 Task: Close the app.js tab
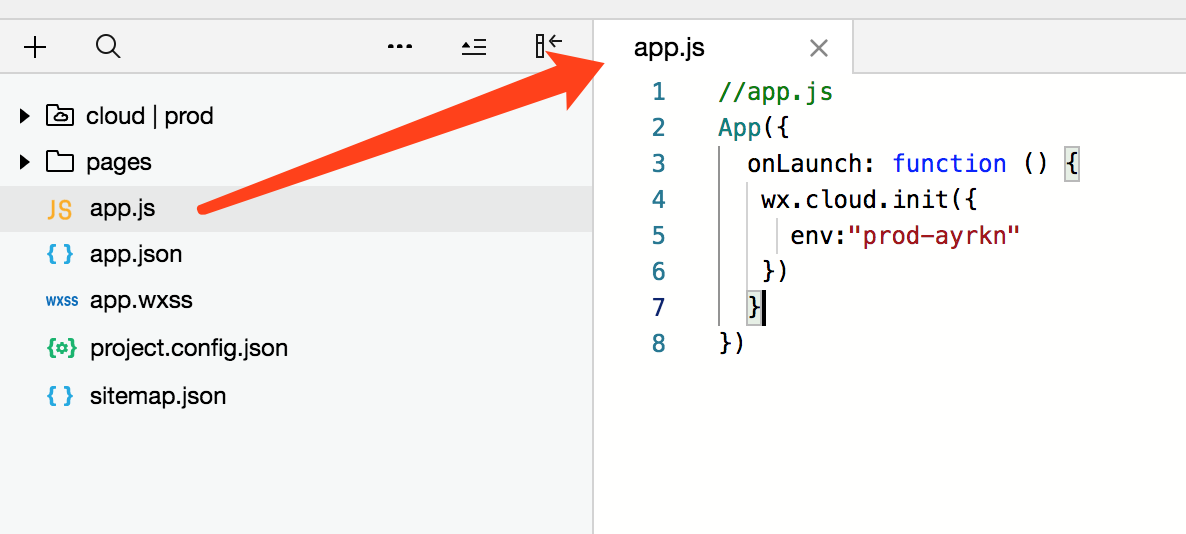pos(818,48)
